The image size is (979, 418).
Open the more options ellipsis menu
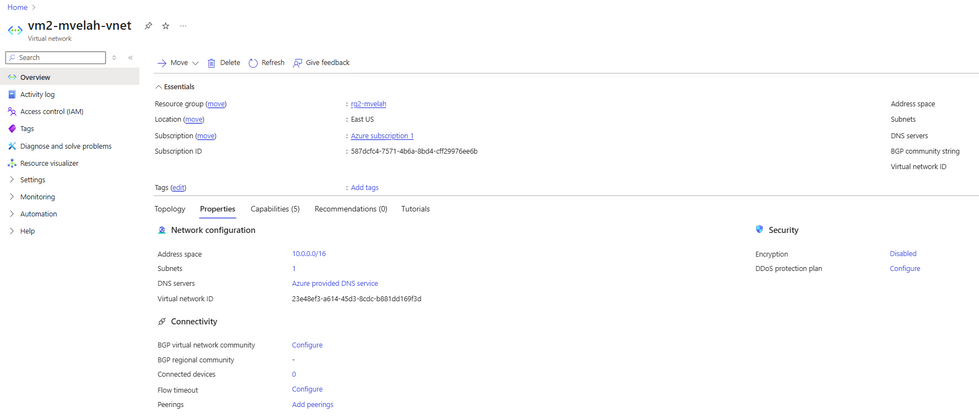tap(183, 26)
